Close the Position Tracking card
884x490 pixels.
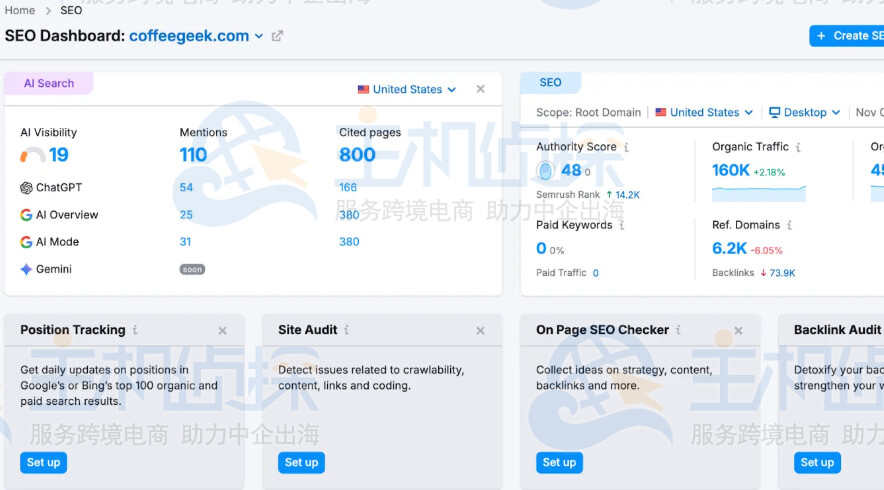coord(222,330)
